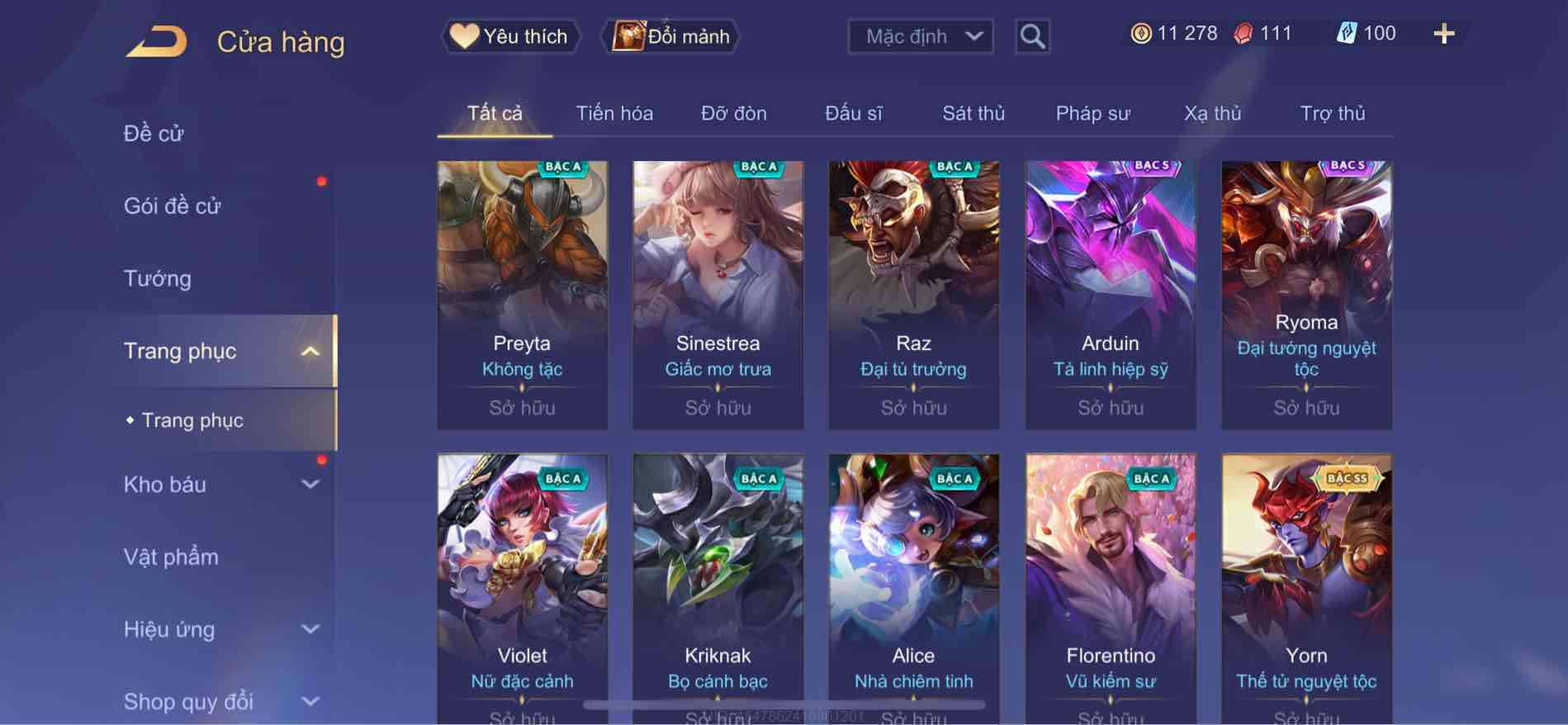1568x725 pixels.
Task: Tap the red gem currency icon
Action: (1244, 34)
